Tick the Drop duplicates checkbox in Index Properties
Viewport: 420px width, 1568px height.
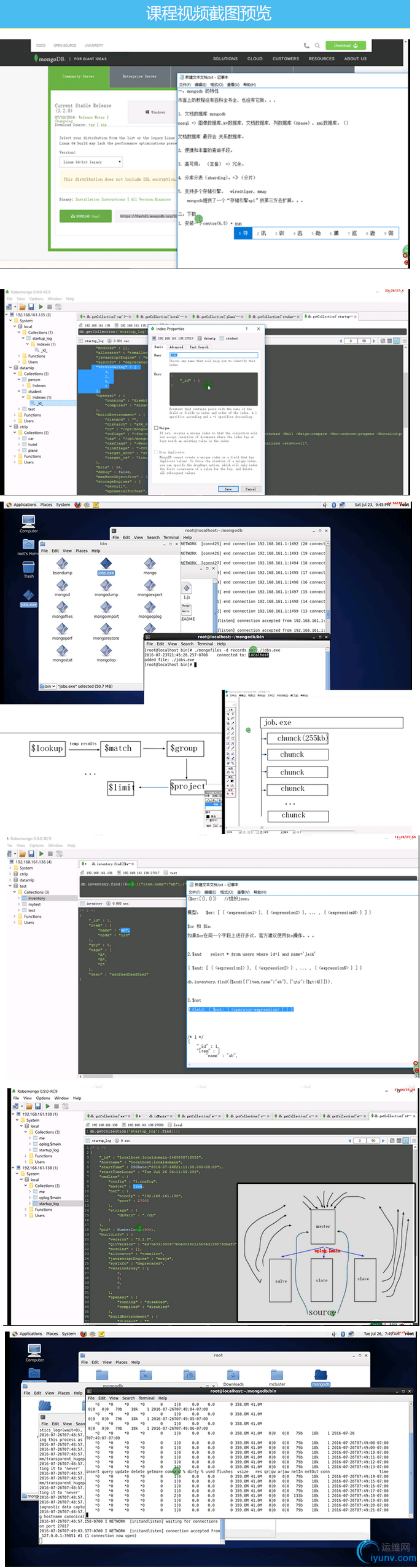pyautogui.click(x=156, y=452)
